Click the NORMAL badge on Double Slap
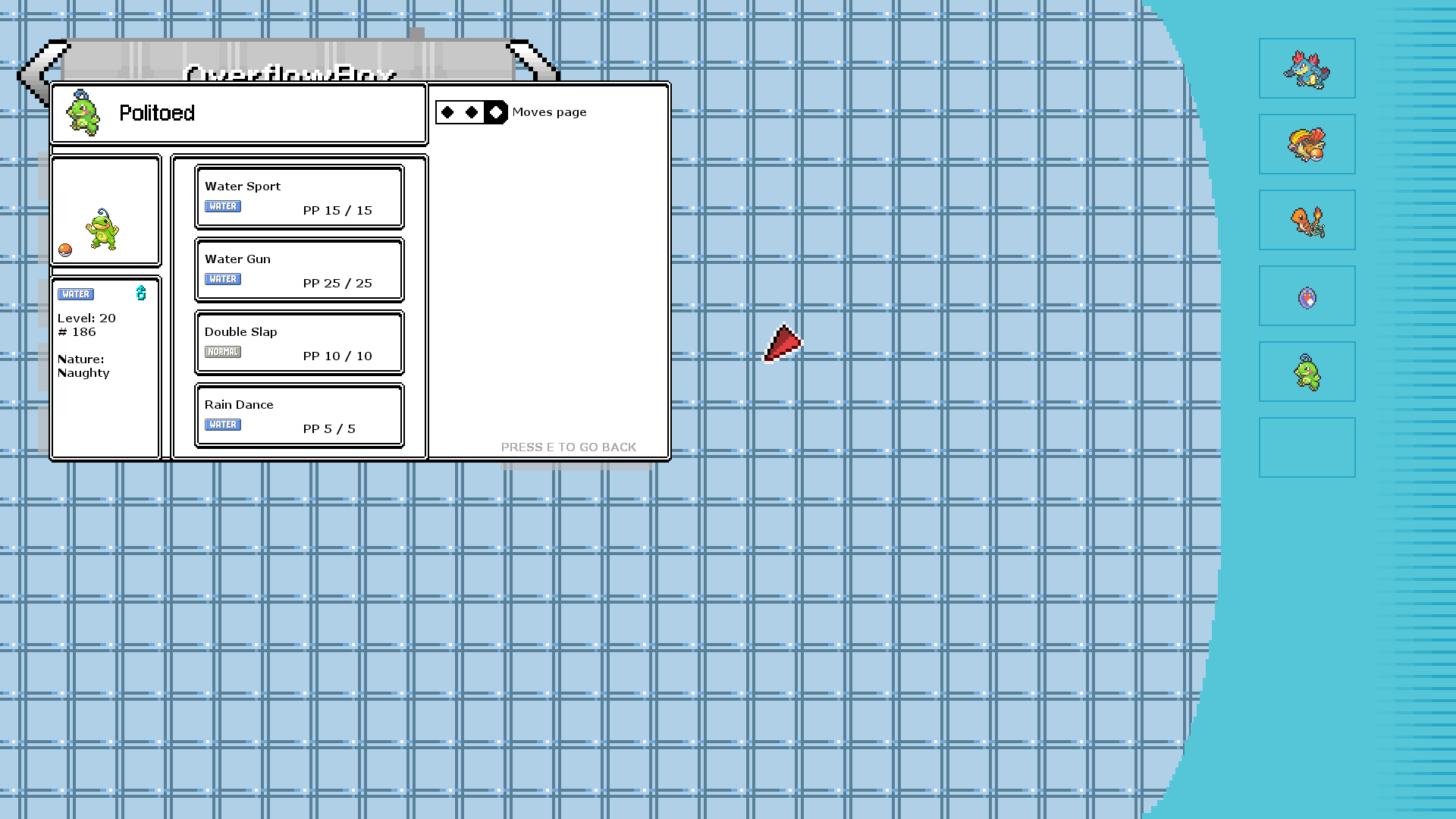The height and width of the screenshot is (819, 1456). [x=223, y=352]
